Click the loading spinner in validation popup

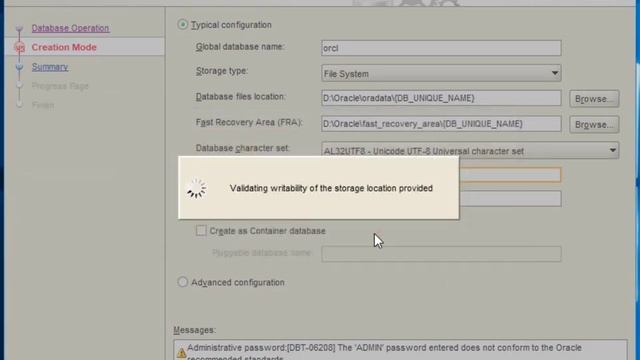pos(196,188)
